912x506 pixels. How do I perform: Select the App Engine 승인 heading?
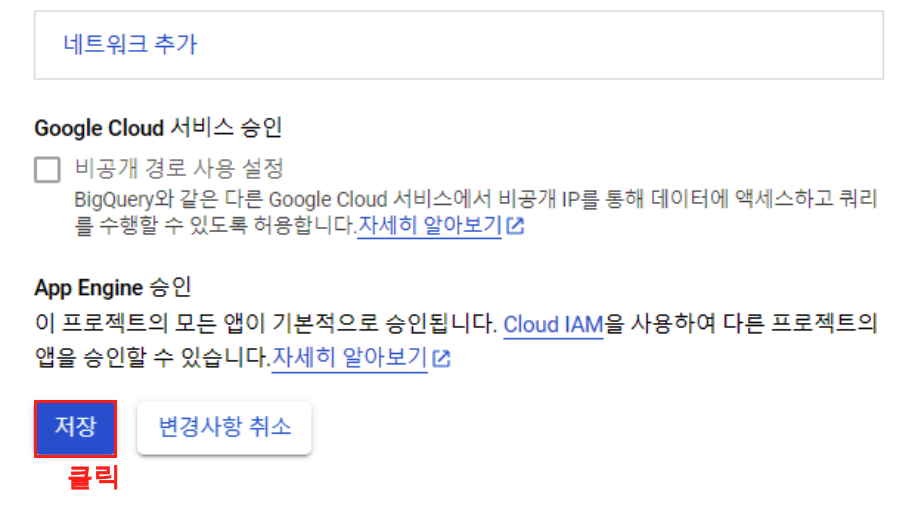click(x=113, y=287)
